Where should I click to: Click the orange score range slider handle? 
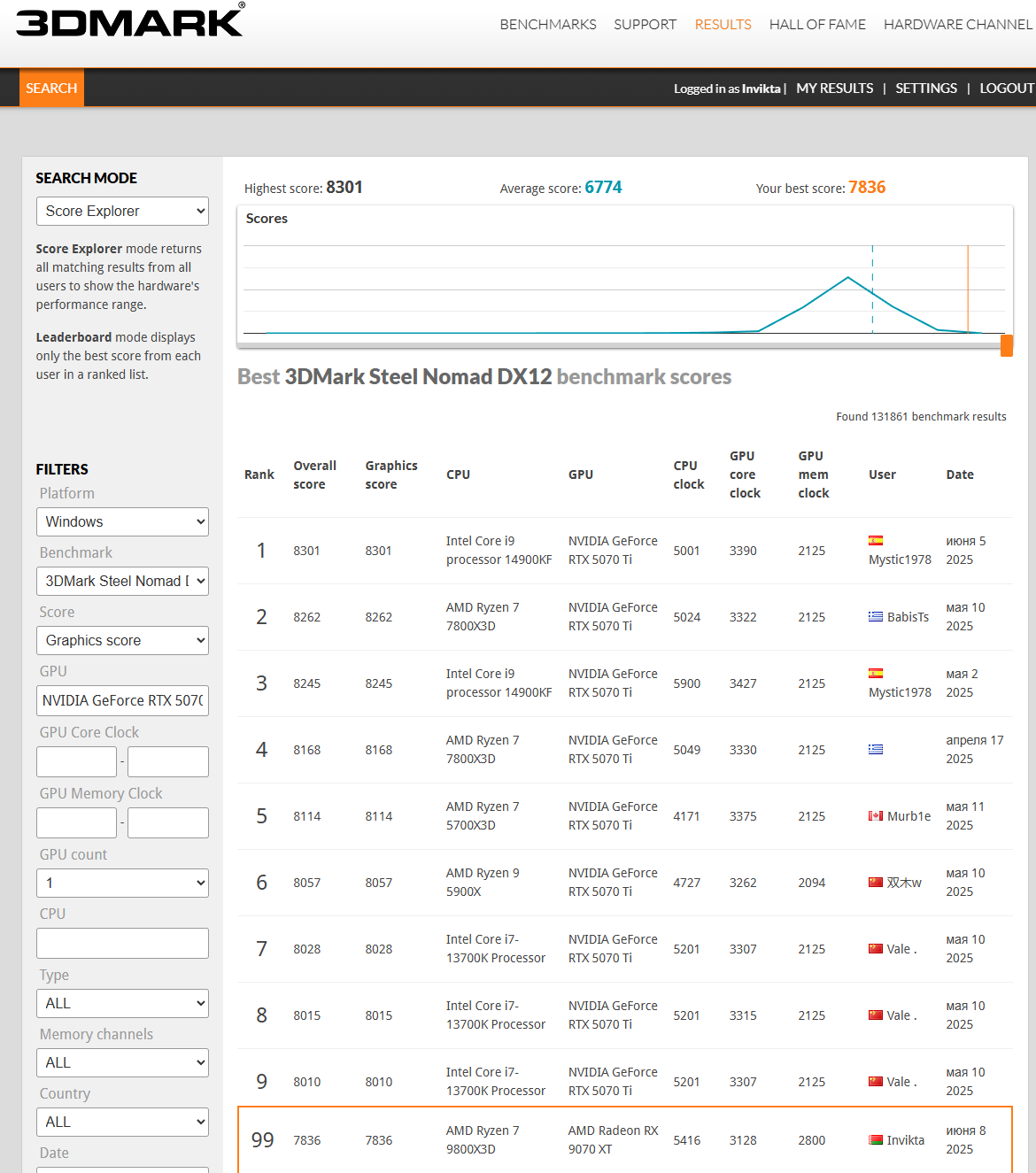point(1007,345)
